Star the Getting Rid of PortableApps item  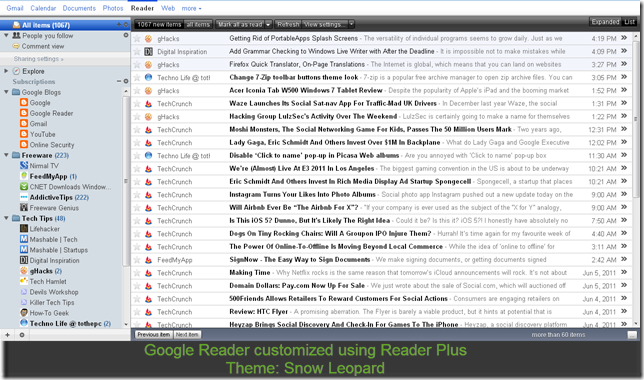pyautogui.click(x=137, y=39)
